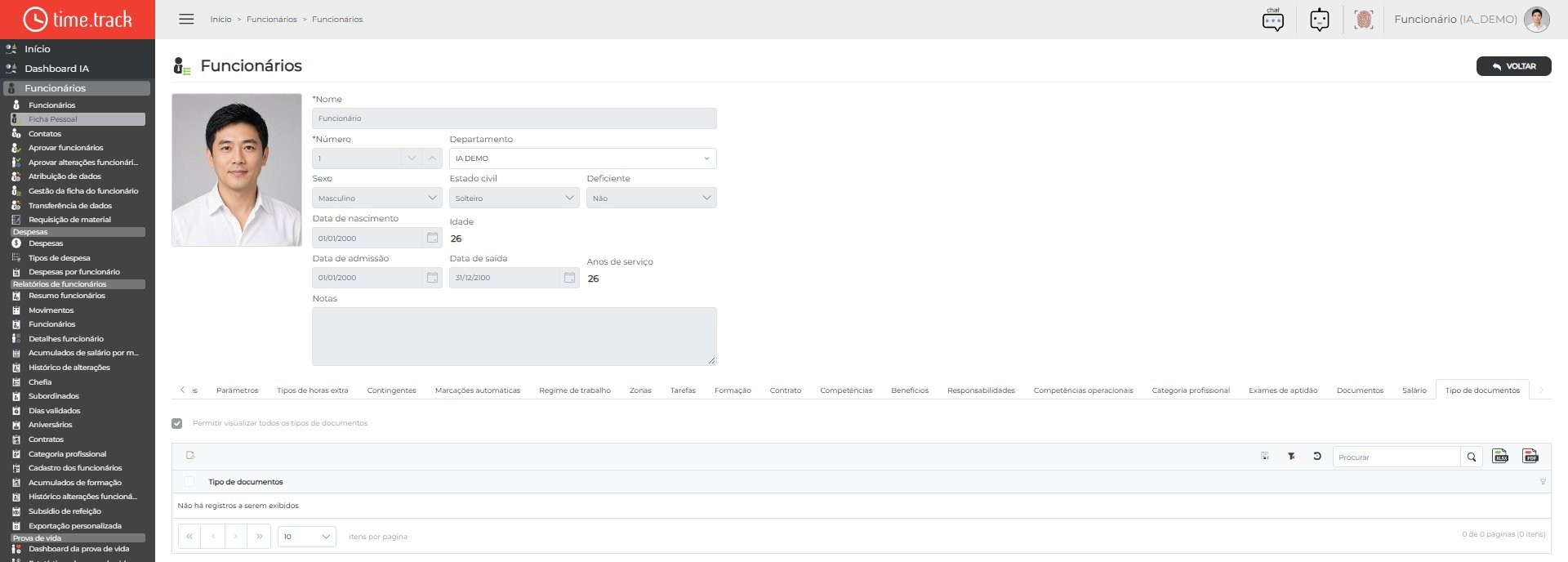Click the add new document type icon
The image size is (1568, 562).
point(190,455)
